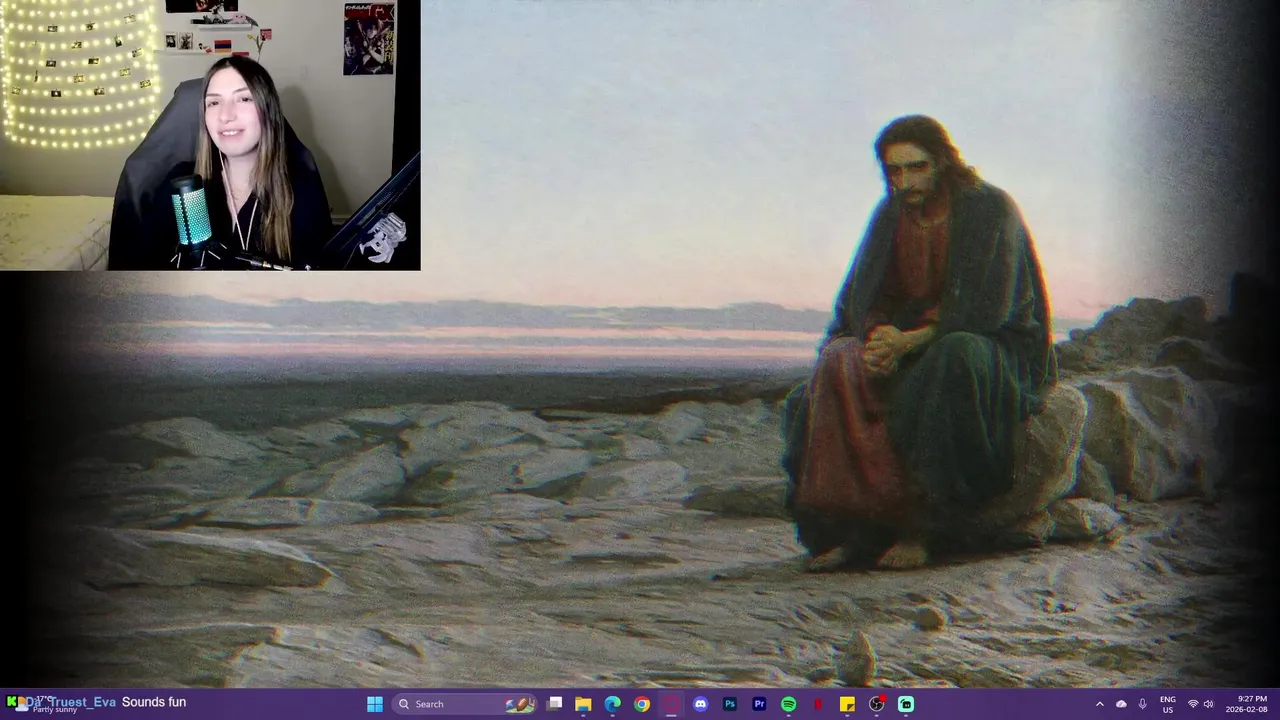Open Spotify from the taskbar
Viewport: 1280px width, 720px height.
(788, 704)
